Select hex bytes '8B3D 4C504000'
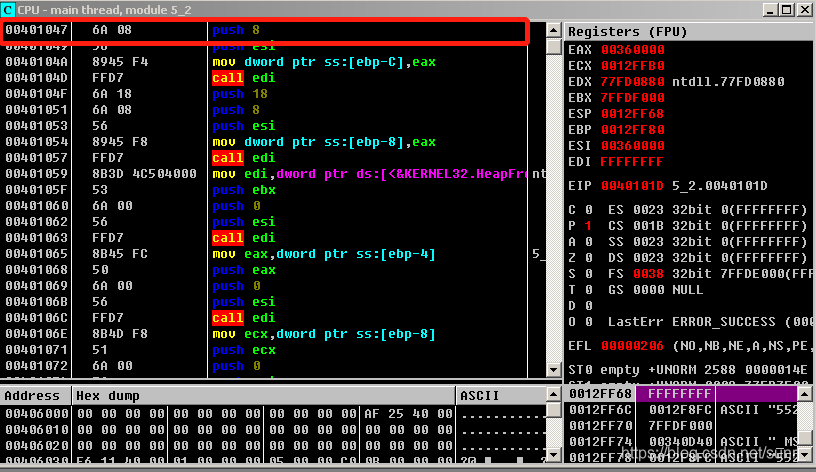816x472 pixels. point(144,174)
